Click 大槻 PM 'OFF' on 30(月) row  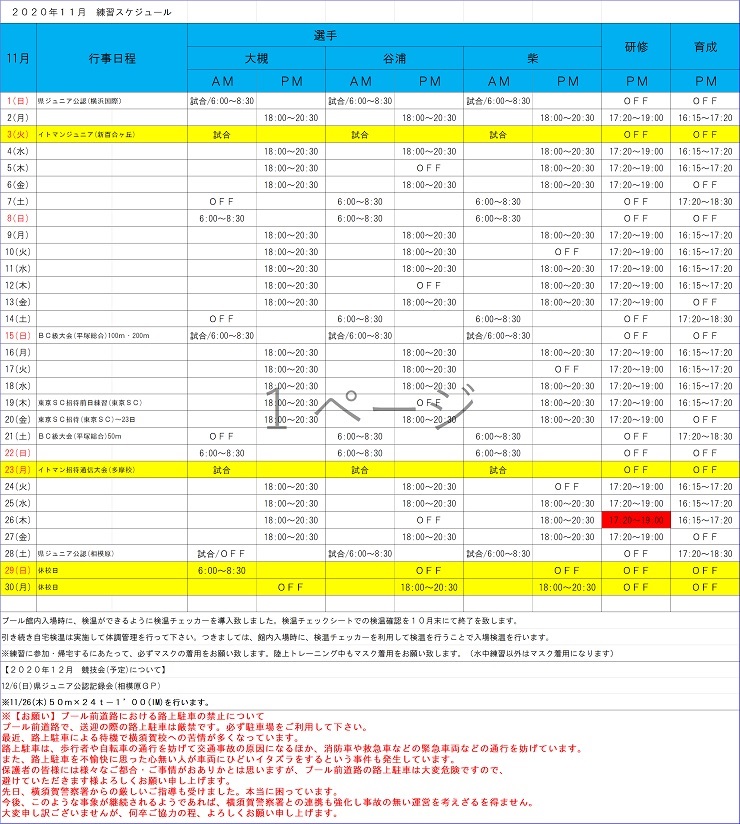pos(291,587)
